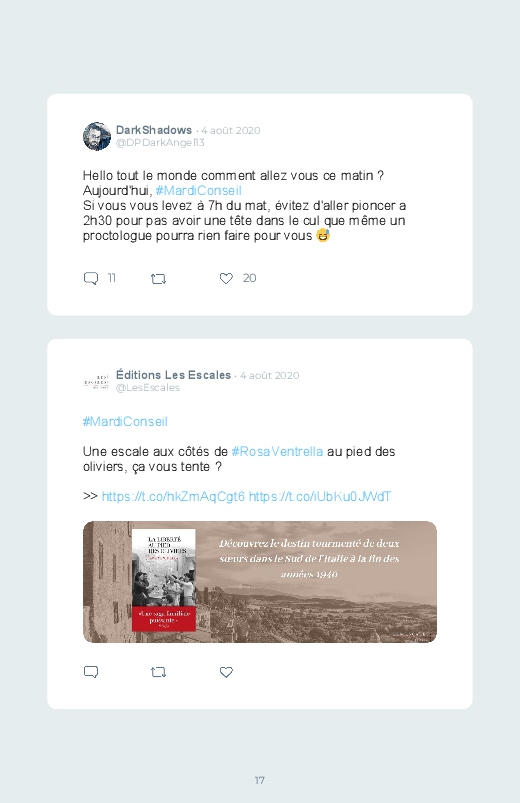Click the retweet icon on DarkShadows tweet
The width and height of the screenshot is (520, 803).
click(x=158, y=279)
